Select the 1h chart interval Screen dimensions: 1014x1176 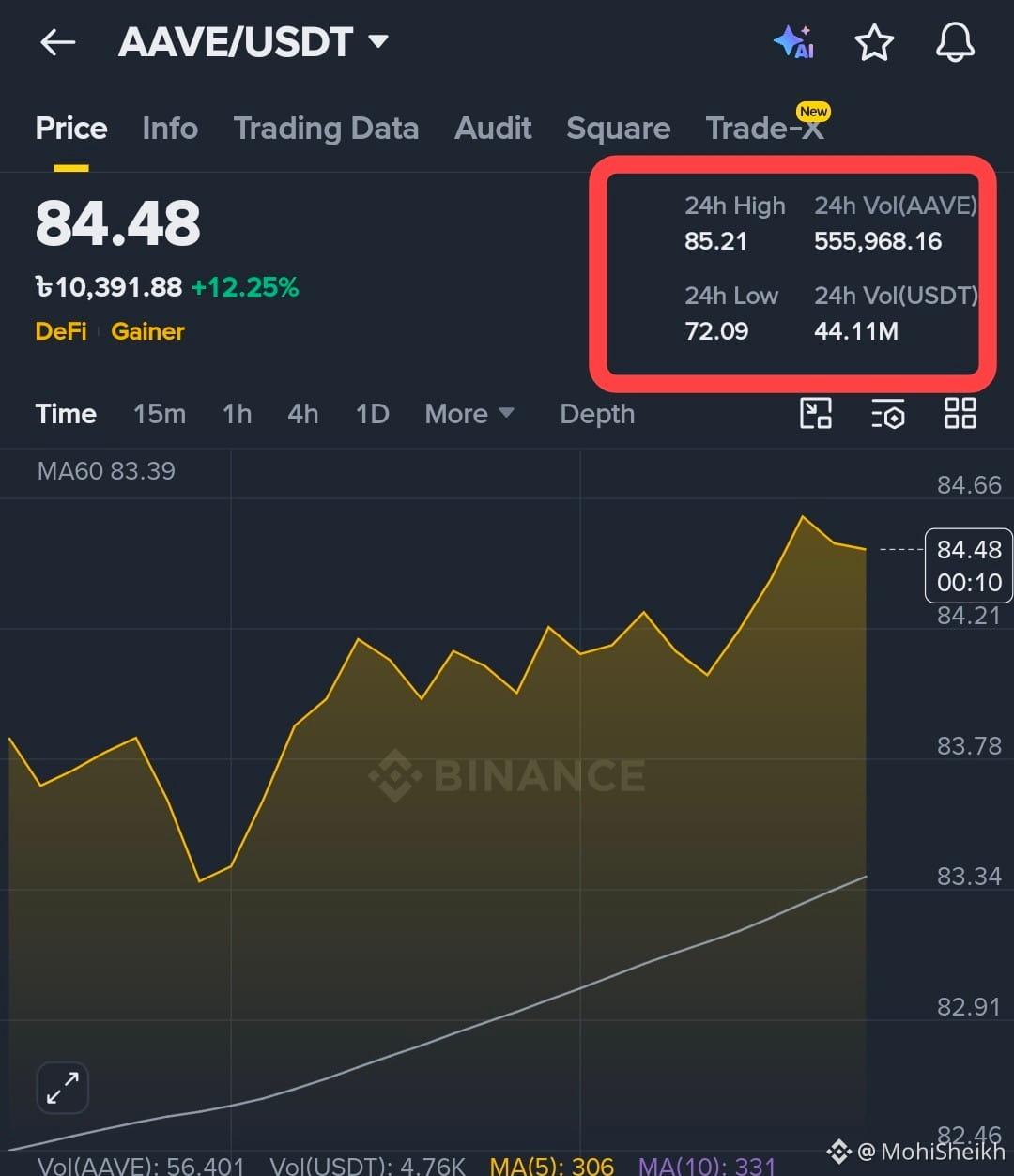237,414
